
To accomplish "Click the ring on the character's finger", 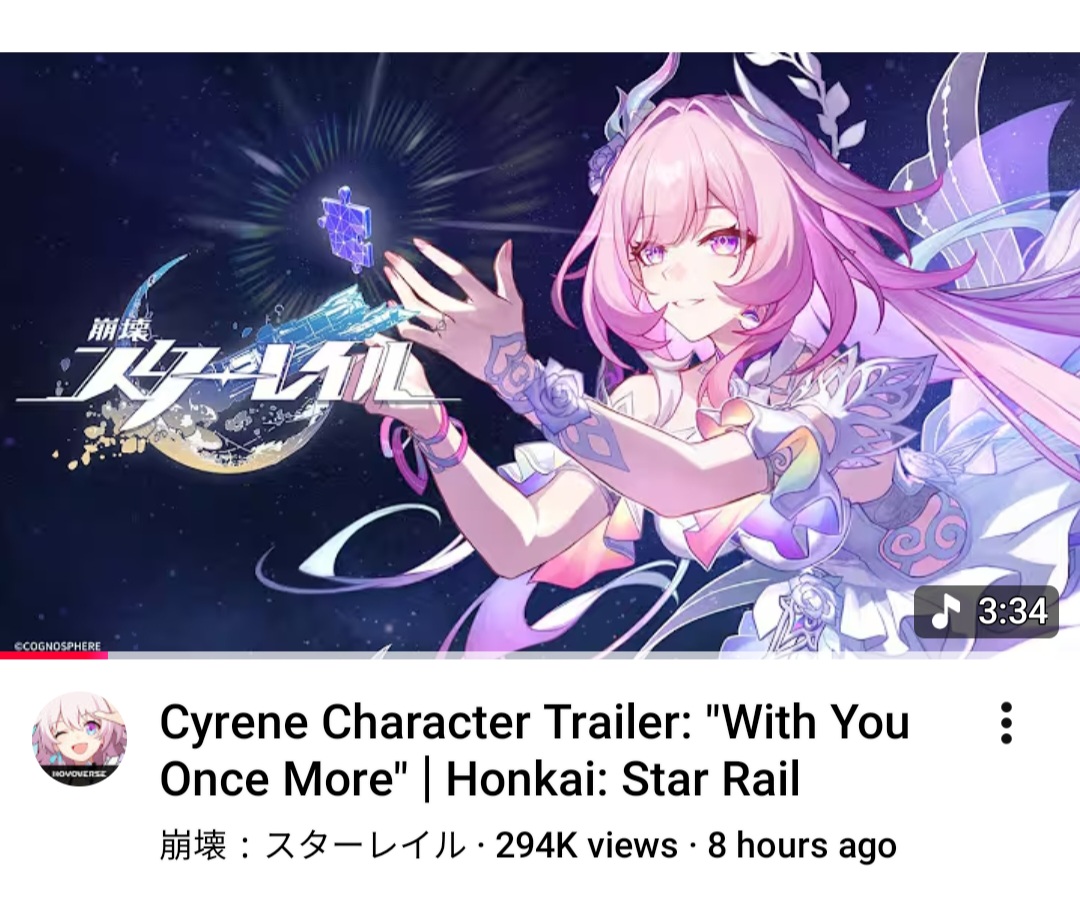I will 439,324.
